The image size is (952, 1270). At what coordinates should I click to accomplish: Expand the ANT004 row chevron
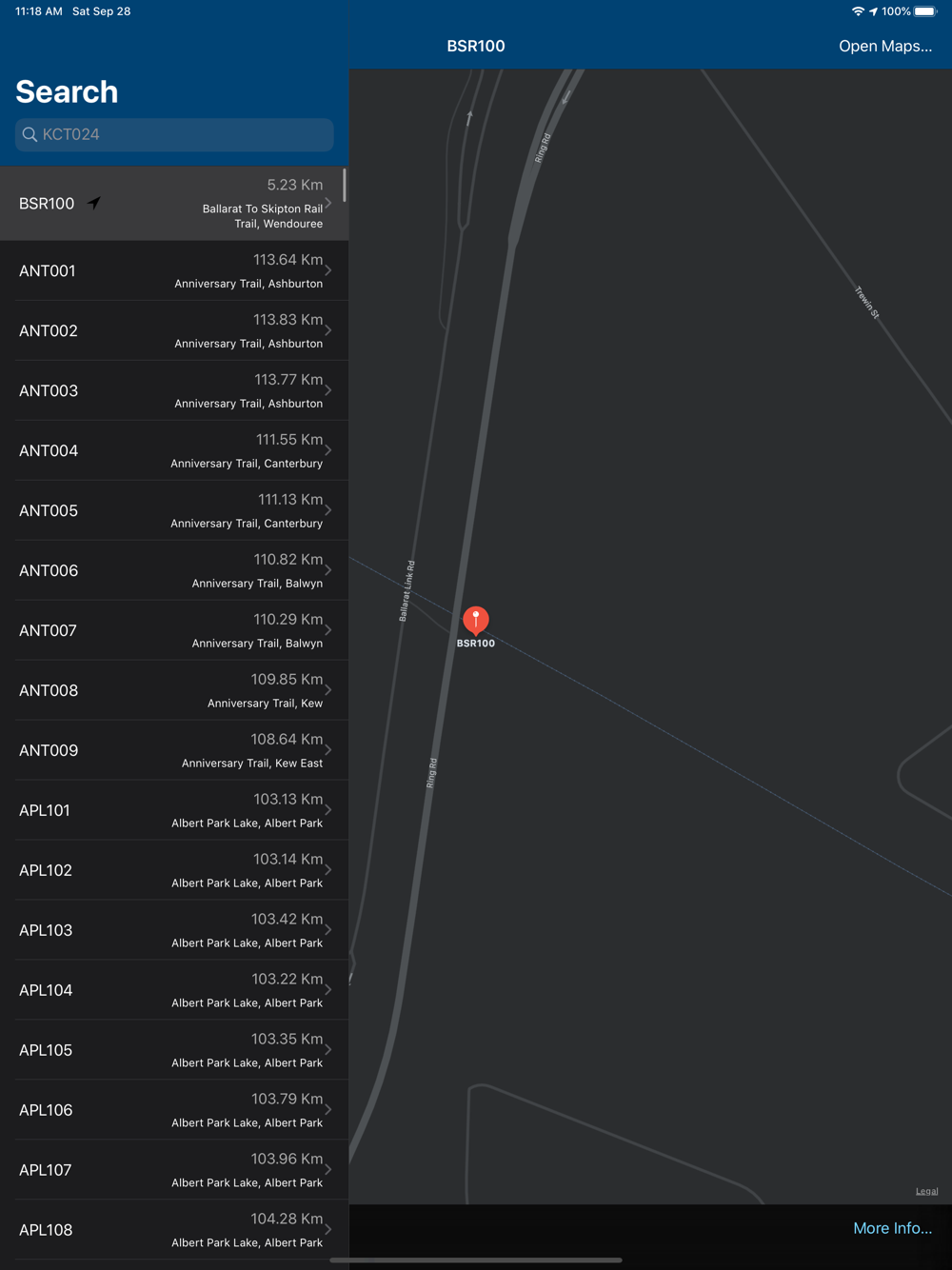[328, 450]
